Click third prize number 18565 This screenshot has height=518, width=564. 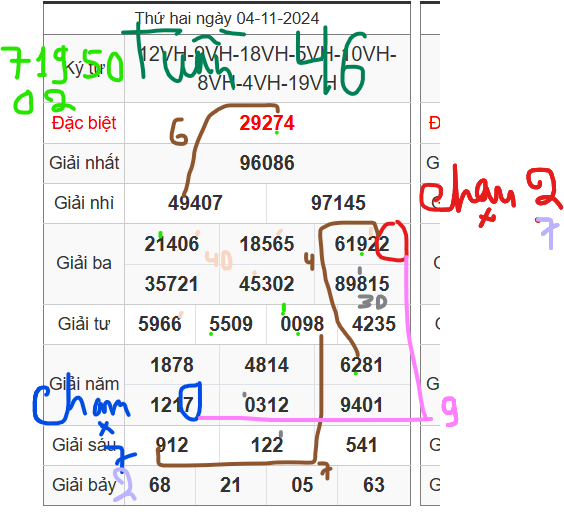[267, 244]
